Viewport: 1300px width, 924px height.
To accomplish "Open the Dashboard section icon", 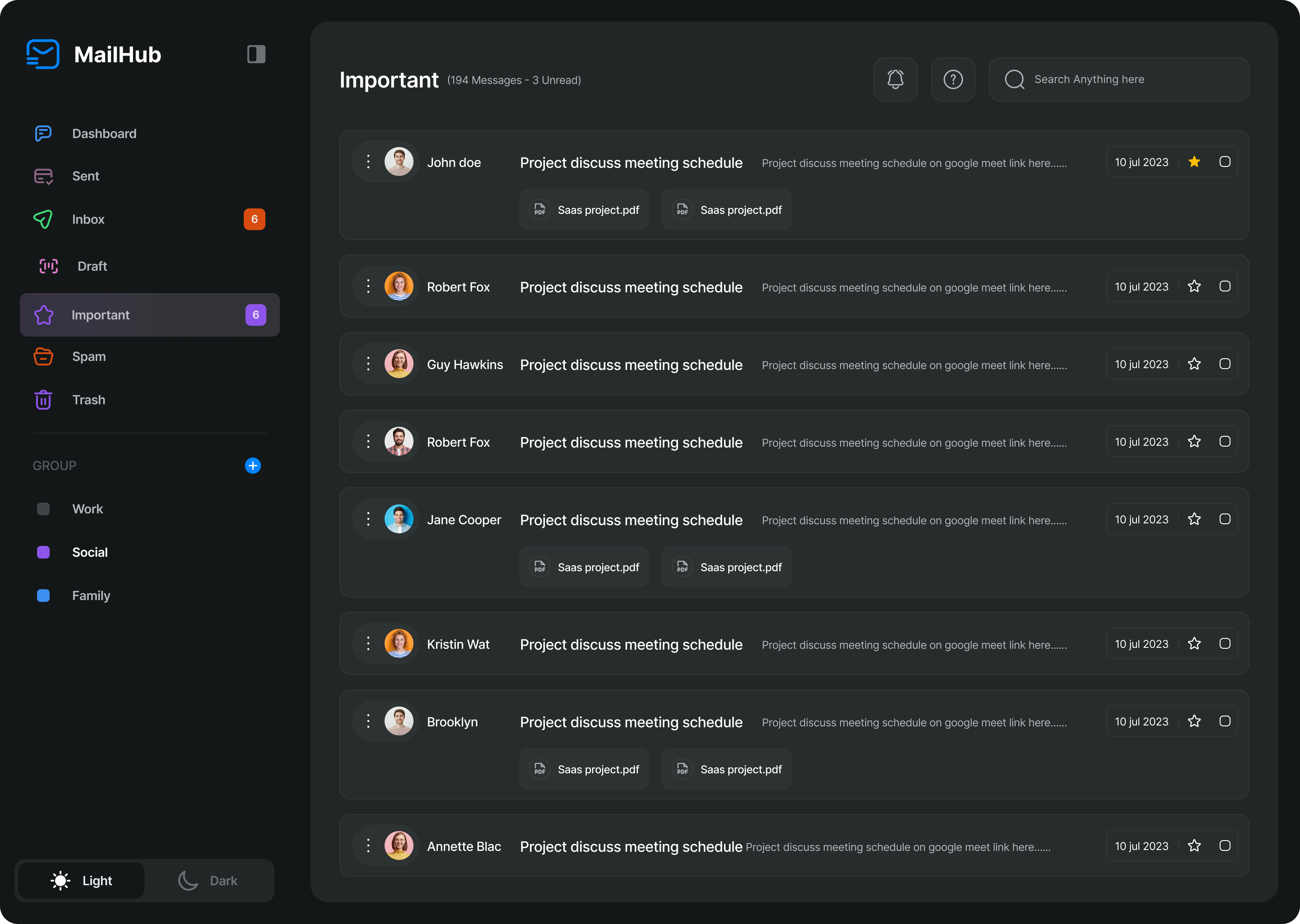I will [x=43, y=134].
